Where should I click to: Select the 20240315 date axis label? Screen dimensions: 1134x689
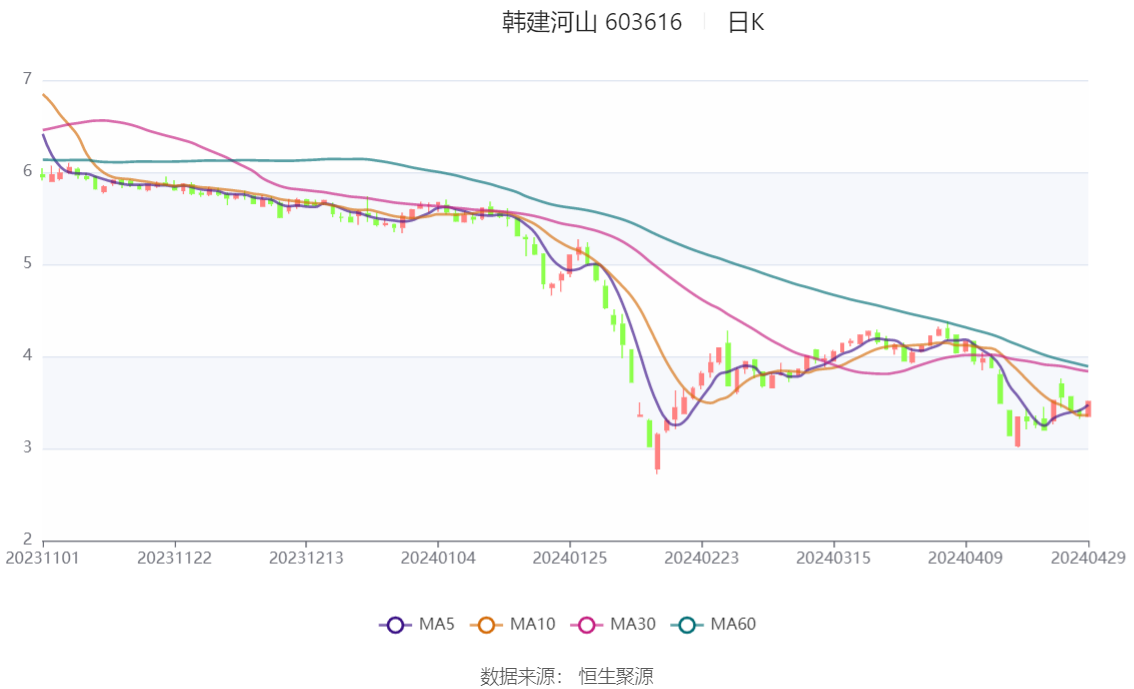coord(833,558)
